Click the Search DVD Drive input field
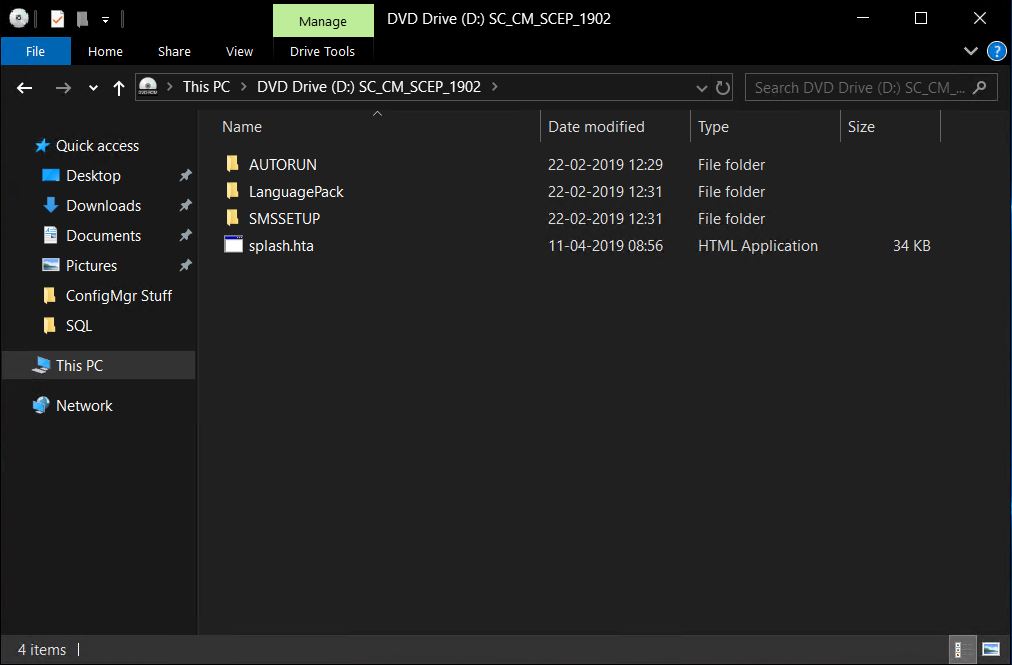 pos(858,87)
